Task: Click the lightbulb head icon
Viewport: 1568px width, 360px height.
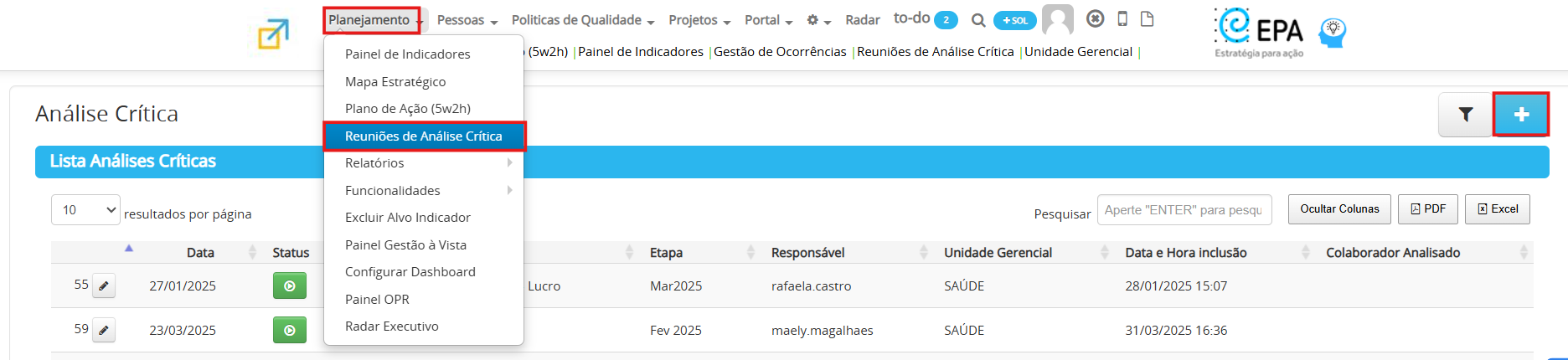Action: coord(1332,33)
